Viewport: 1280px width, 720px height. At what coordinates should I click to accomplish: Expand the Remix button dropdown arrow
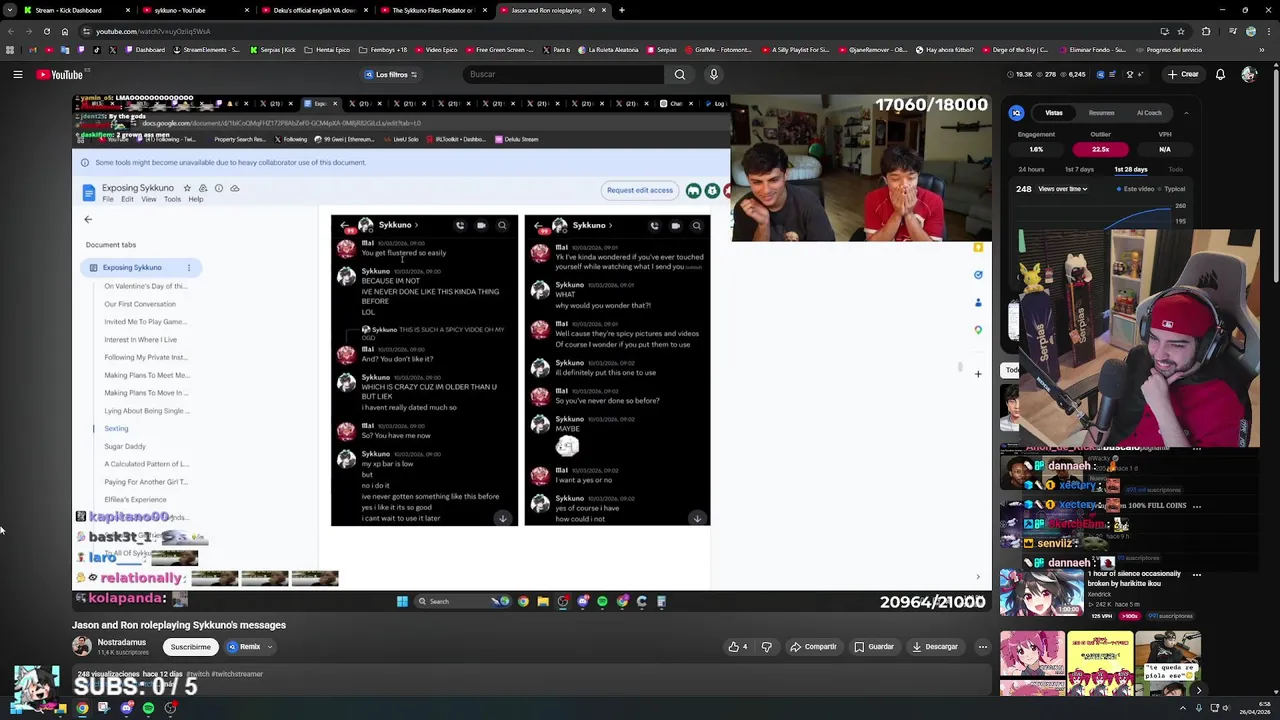270,647
